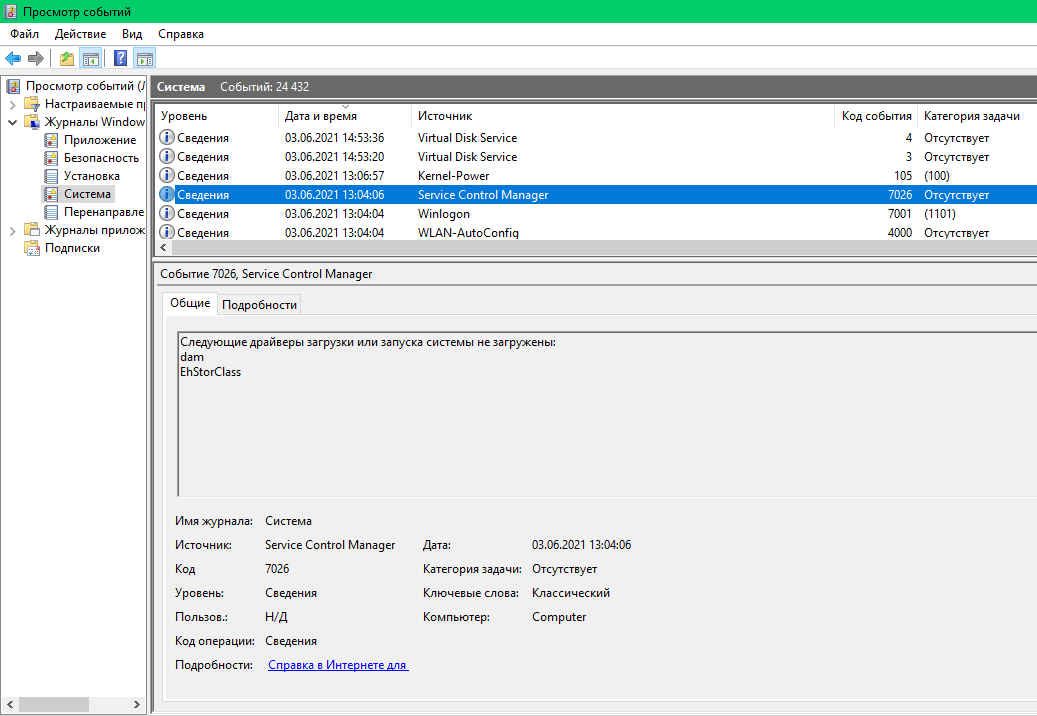Viewport: 1037px width, 716px height.
Task: Switch to the Подробности tab
Action: 259,305
